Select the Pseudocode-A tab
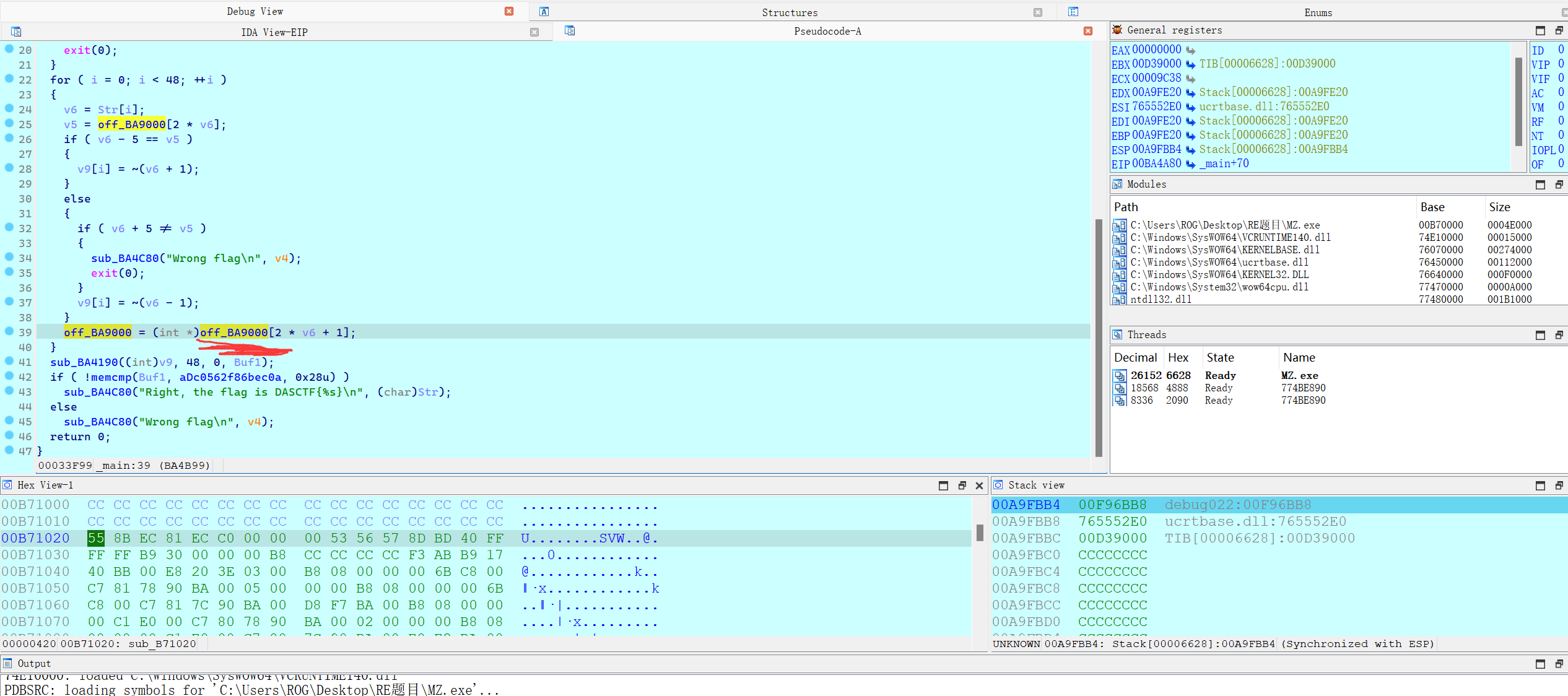The height and width of the screenshot is (696, 1568). click(827, 31)
